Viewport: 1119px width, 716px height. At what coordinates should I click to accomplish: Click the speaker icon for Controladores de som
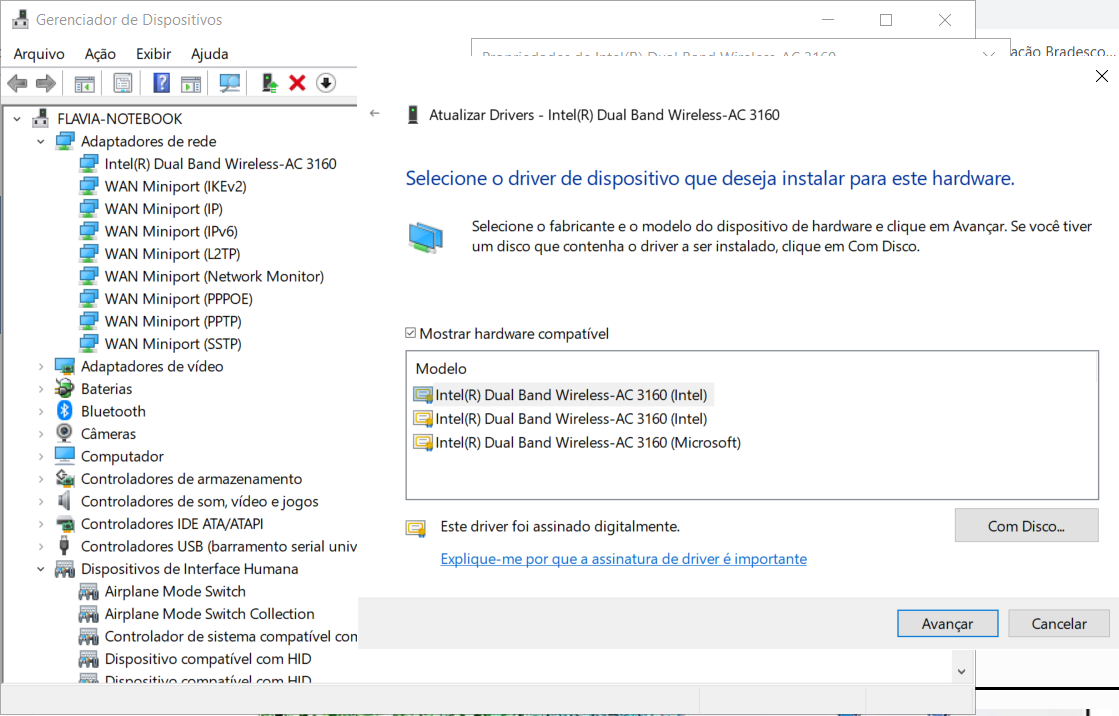coord(65,501)
